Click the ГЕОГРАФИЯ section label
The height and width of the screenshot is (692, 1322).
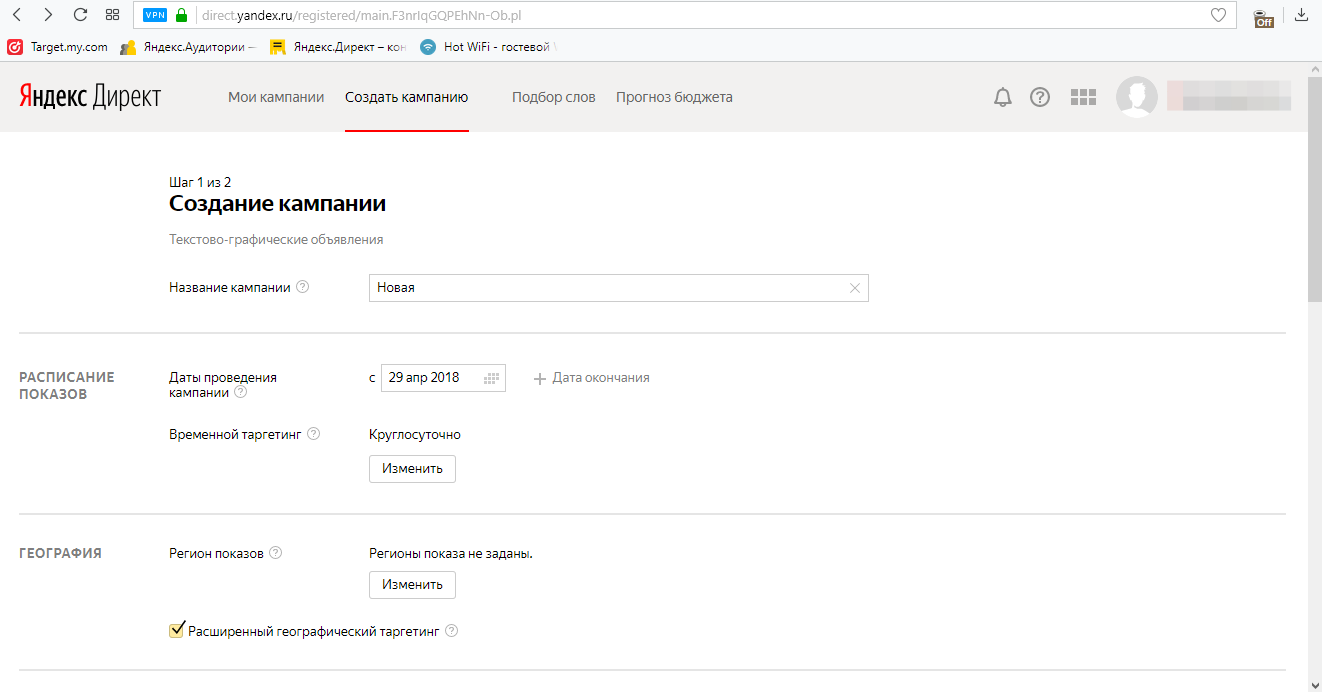60,553
